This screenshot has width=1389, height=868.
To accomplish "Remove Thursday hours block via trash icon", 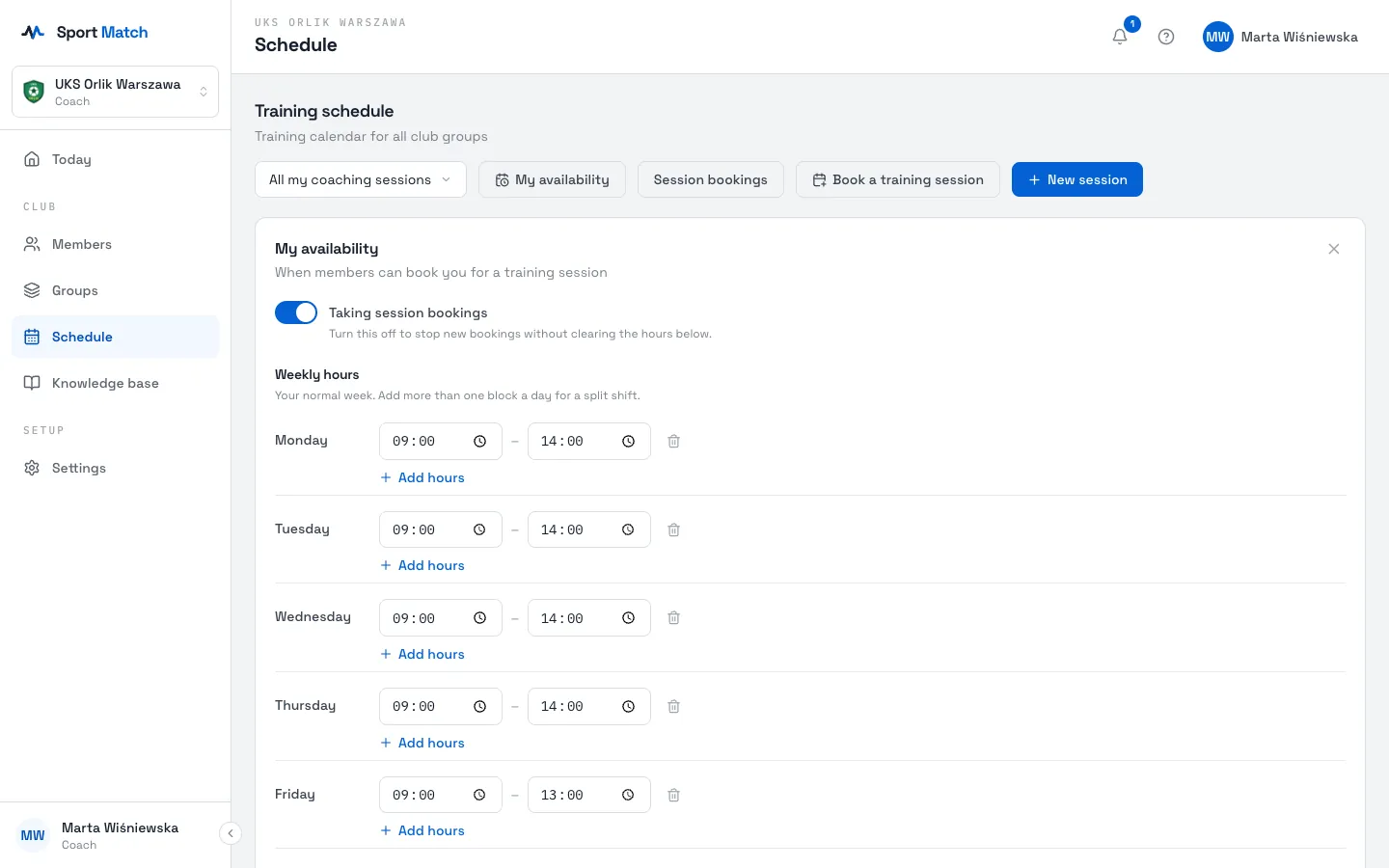I will (x=674, y=707).
